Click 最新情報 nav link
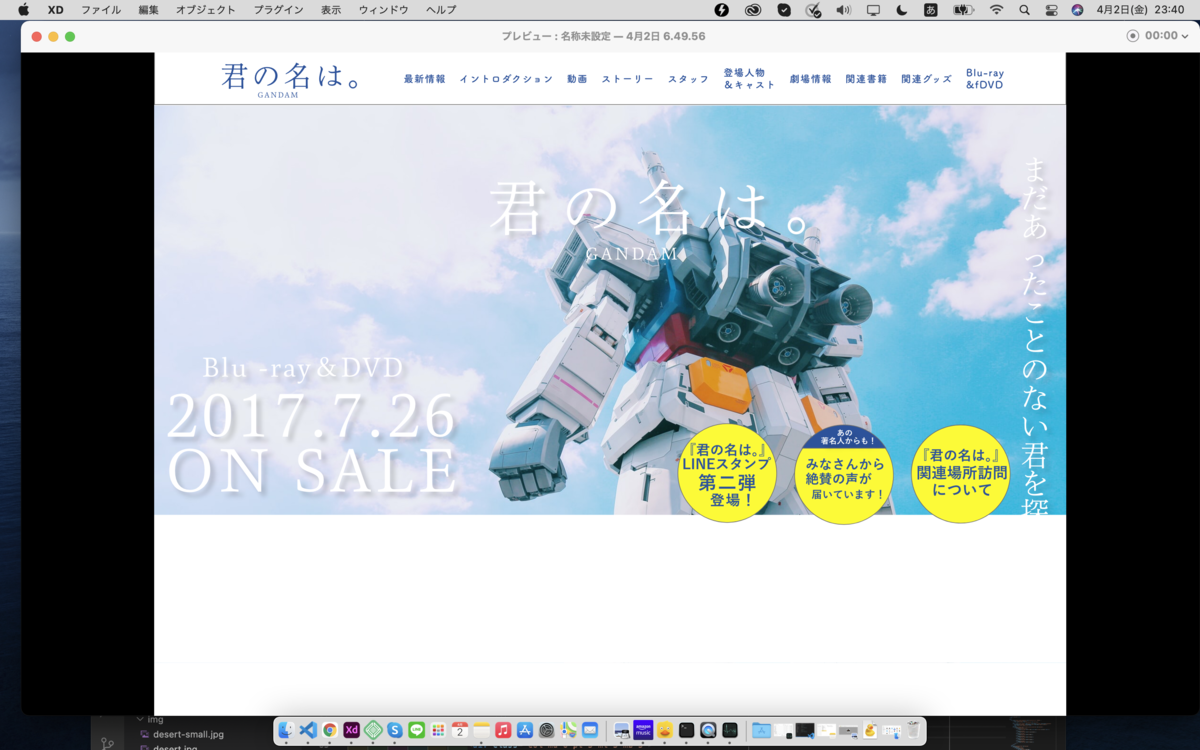 coord(425,79)
